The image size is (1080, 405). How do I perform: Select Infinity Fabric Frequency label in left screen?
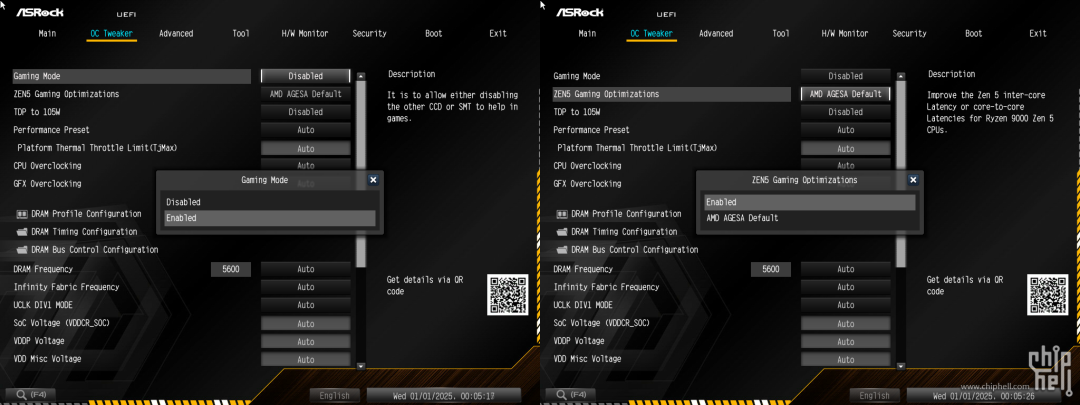(66, 287)
